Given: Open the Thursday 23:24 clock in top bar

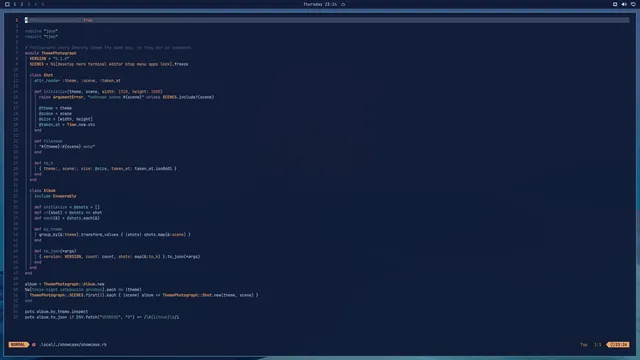Looking at the screenshot, I should (320, 4).
